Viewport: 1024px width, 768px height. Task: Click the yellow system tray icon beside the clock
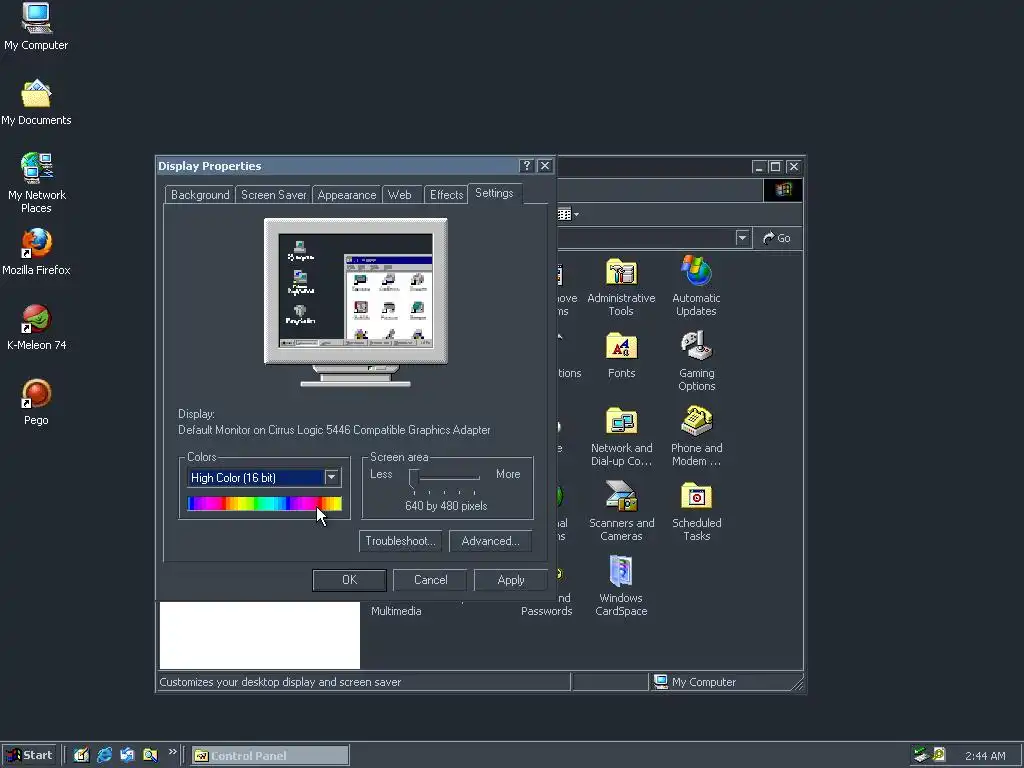939,755
